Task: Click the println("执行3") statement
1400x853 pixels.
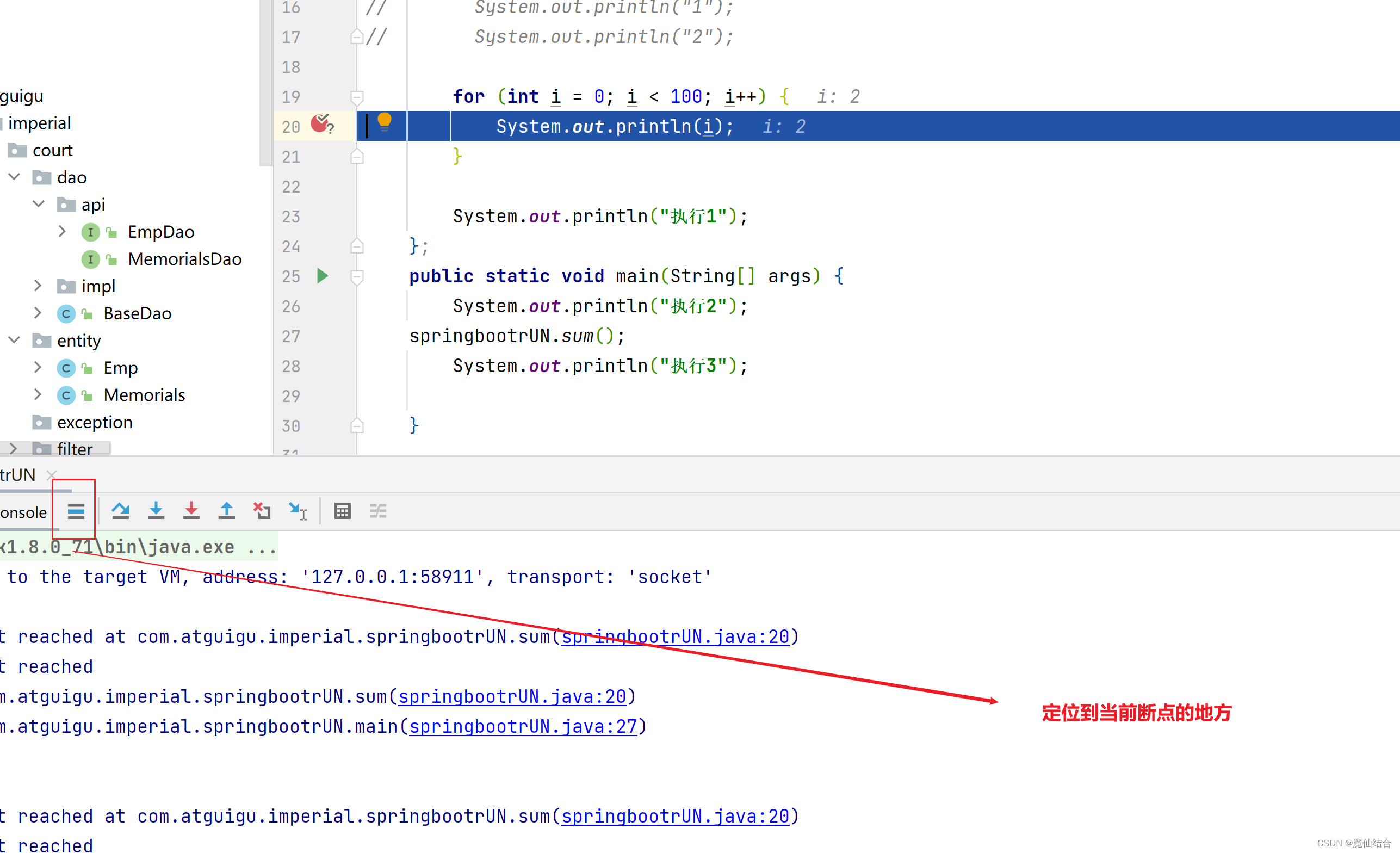Action: 600,366
